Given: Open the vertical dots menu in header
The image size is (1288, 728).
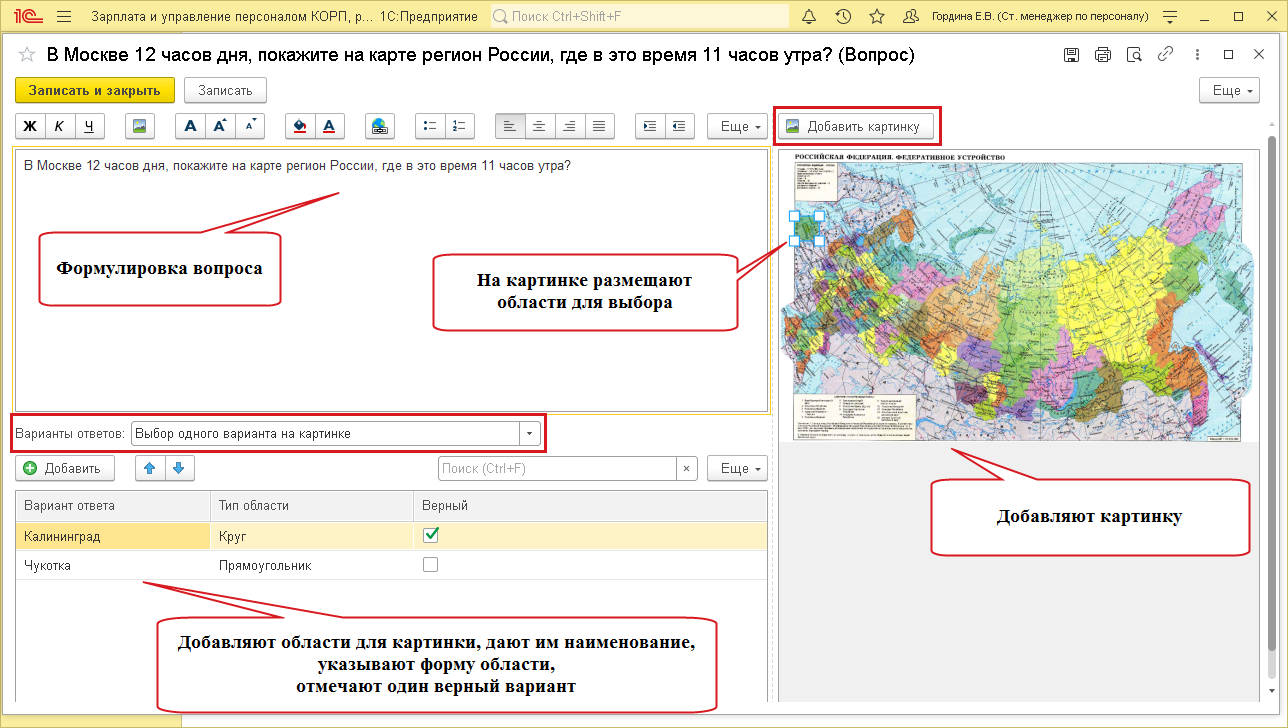Looking at the screenshot, I should 1197,55.
